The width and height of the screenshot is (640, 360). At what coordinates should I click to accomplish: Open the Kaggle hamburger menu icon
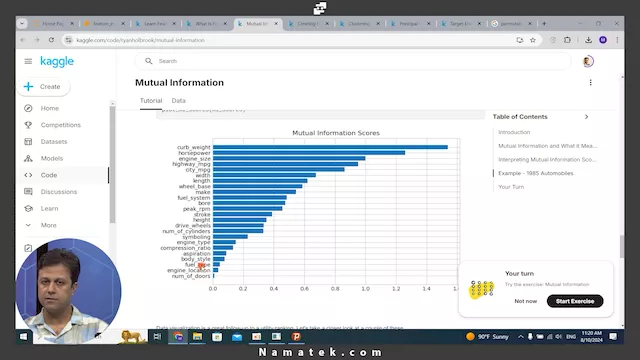coord(28,61)
